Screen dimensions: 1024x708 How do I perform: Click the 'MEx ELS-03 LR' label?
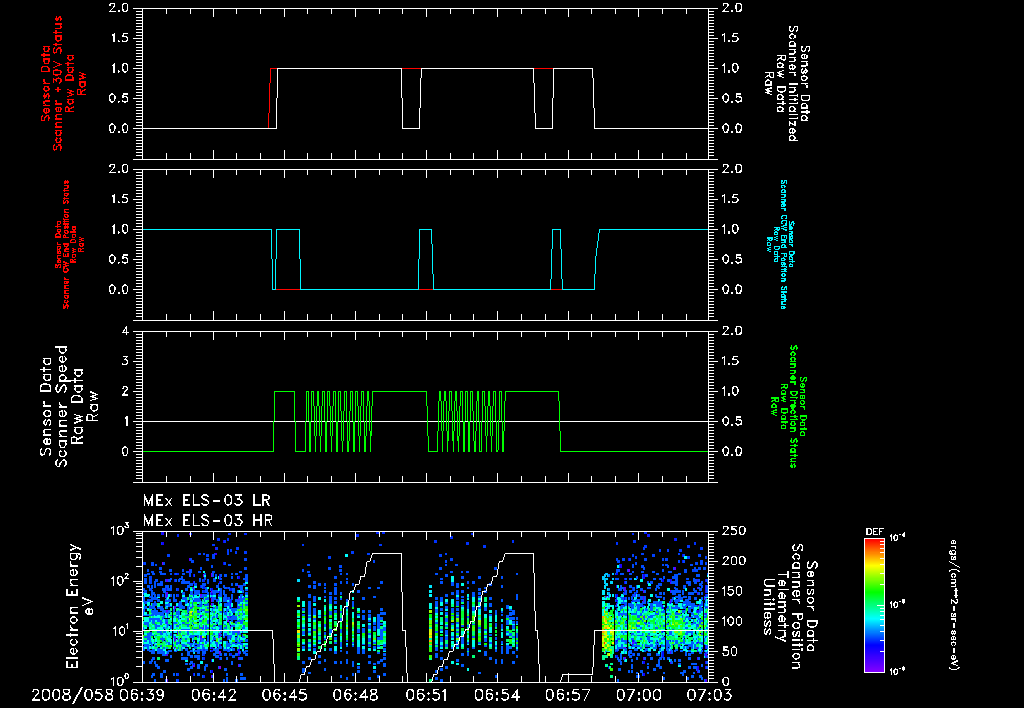point(206,501)
